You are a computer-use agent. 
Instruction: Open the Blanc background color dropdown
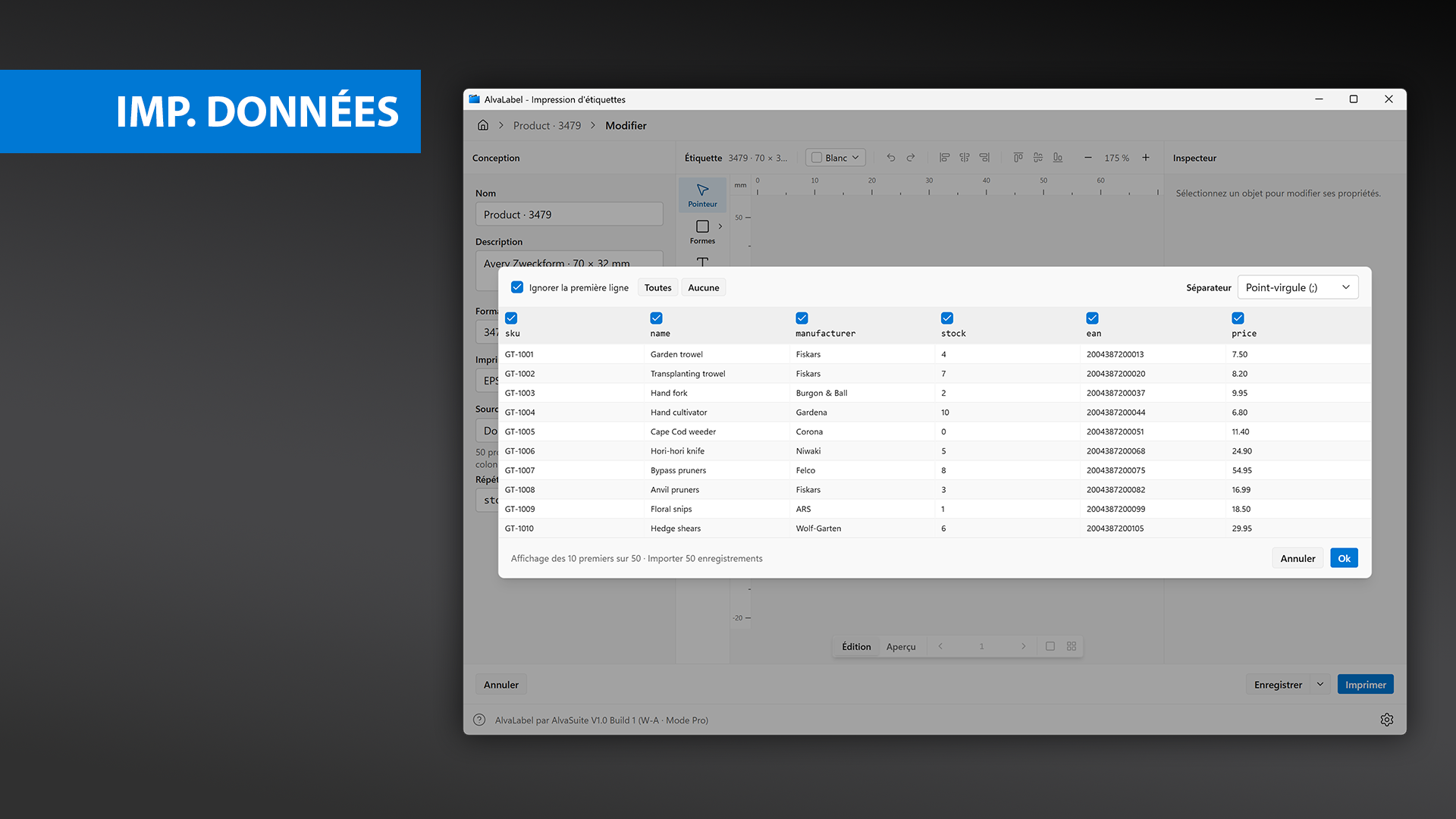(x=836, y=158)
